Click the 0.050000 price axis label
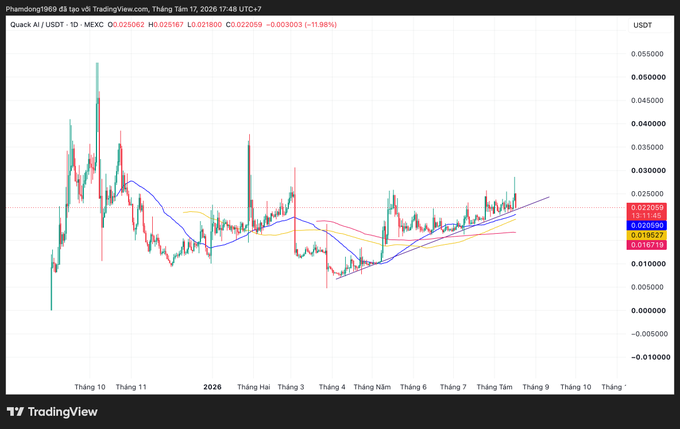This screenshot has width=680, height=429. 648,77
